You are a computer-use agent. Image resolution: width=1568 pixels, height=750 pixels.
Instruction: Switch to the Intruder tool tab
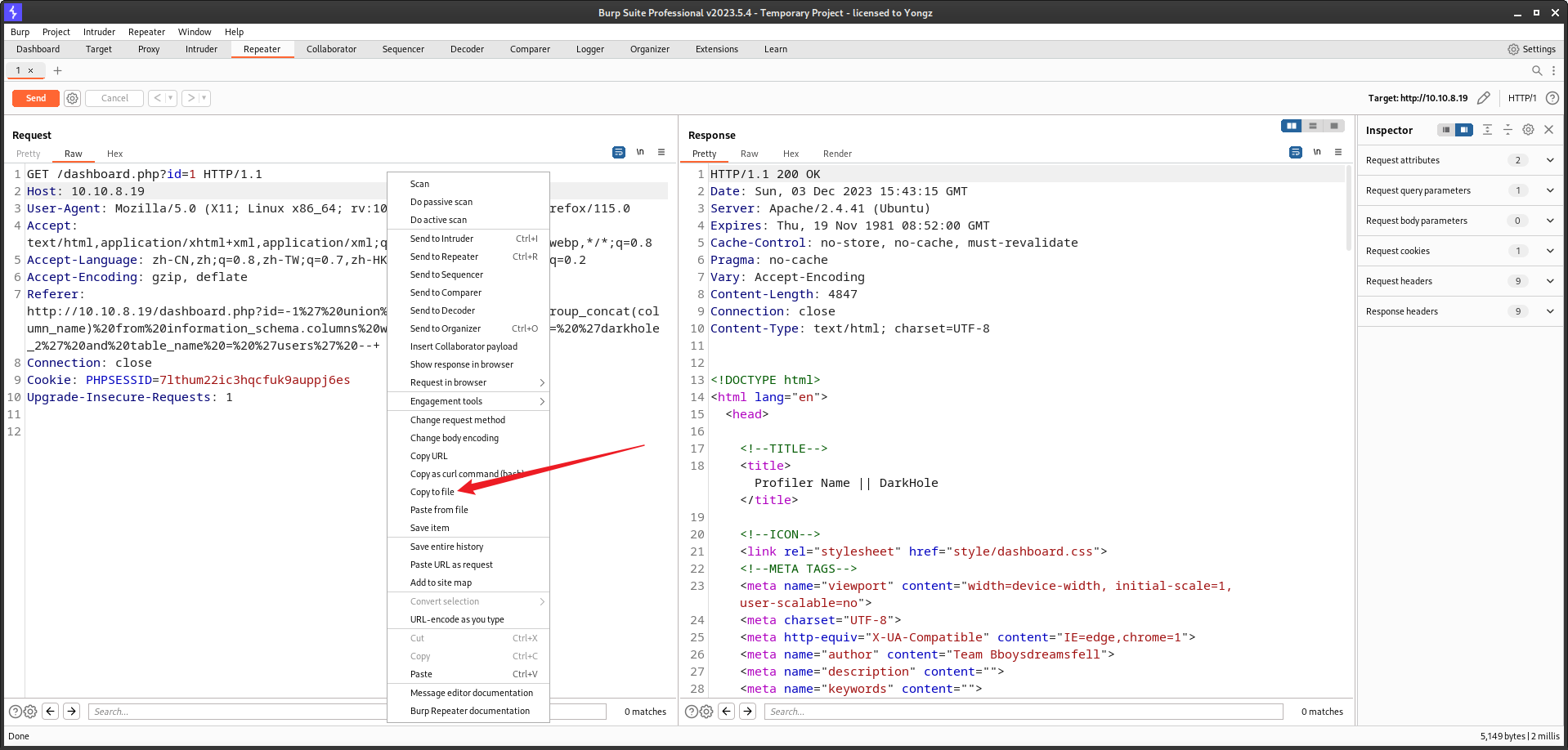201,49
